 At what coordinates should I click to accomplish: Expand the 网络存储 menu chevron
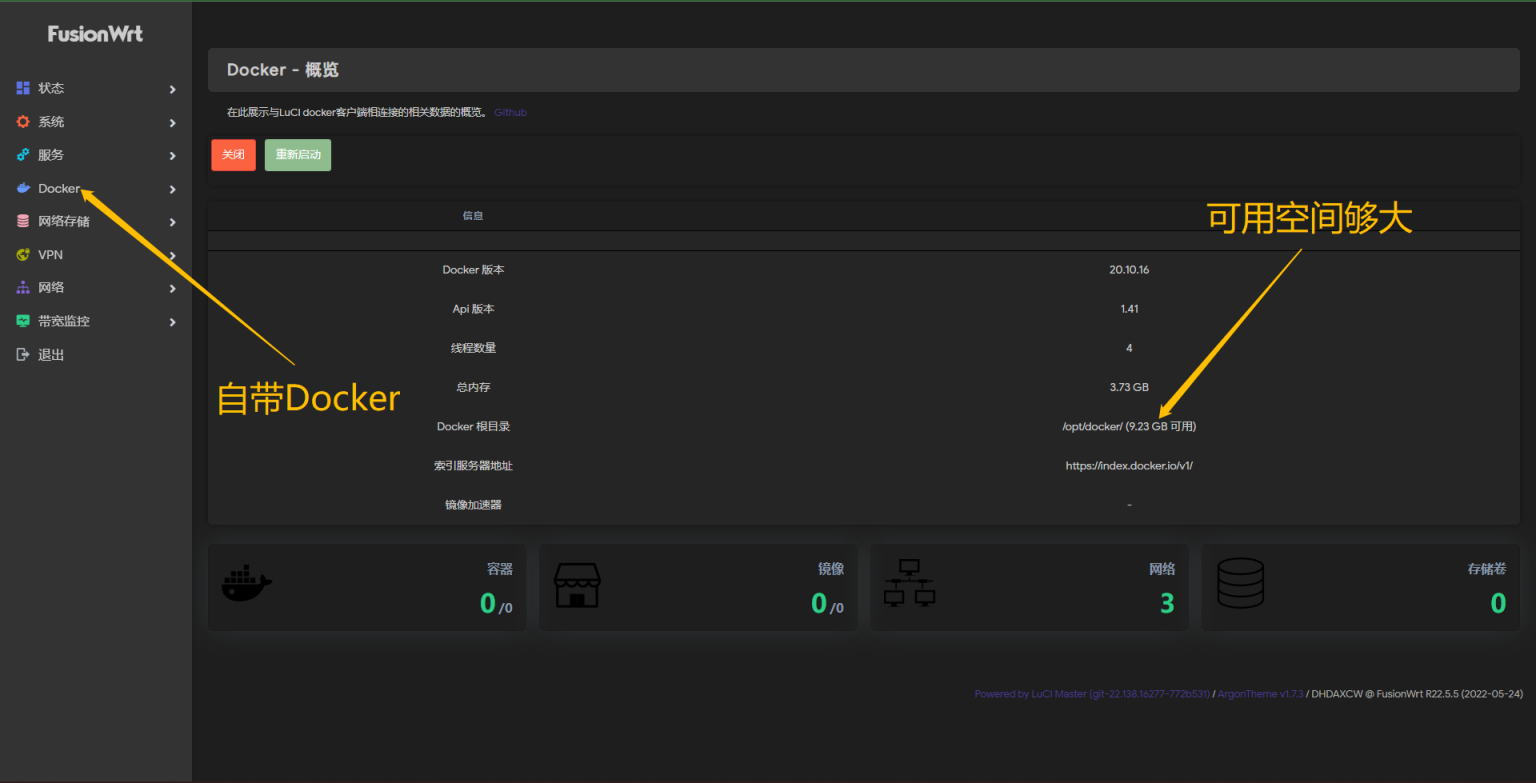coord(172,222)
